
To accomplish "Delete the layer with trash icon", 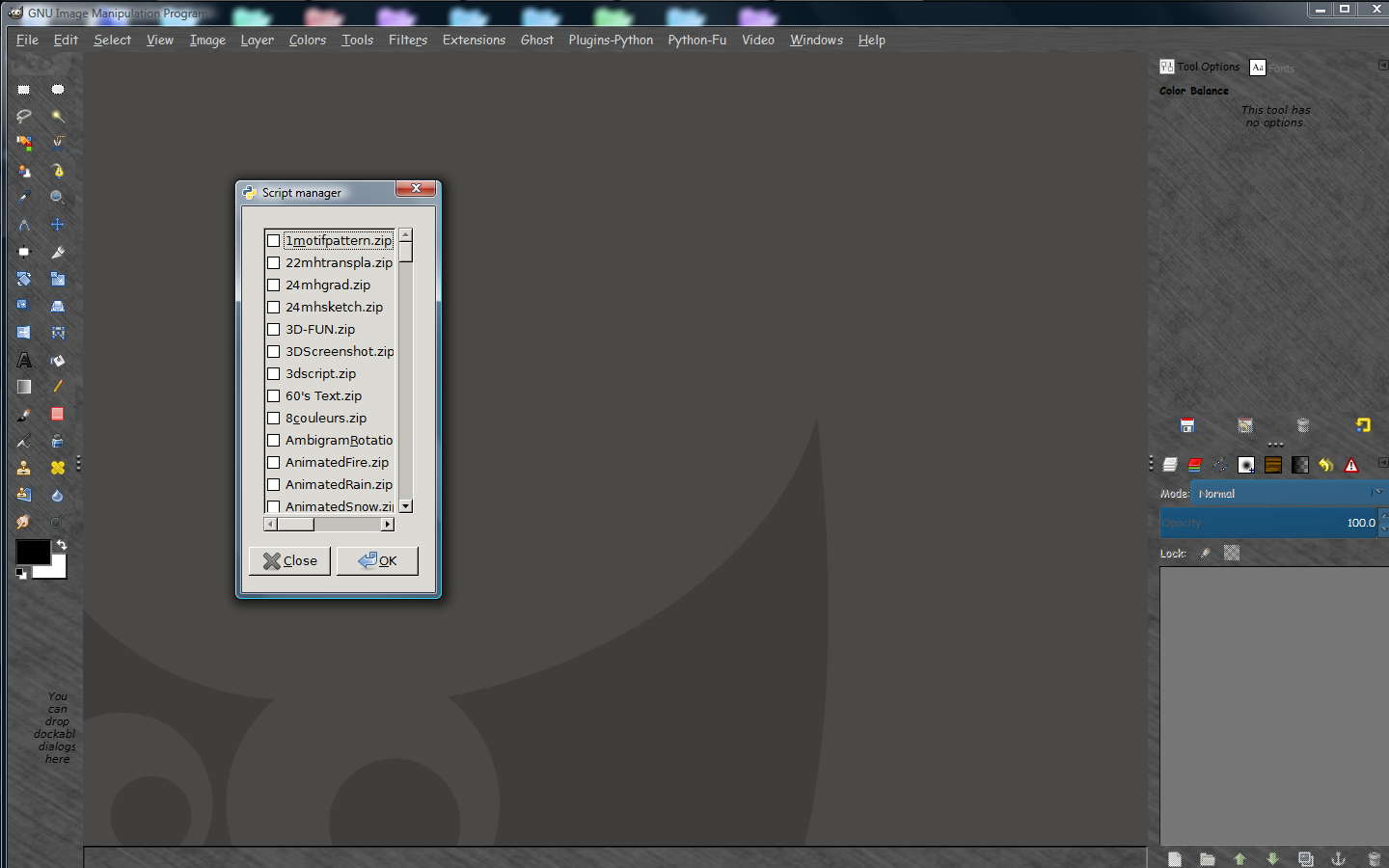I will tap(1375, 858).
